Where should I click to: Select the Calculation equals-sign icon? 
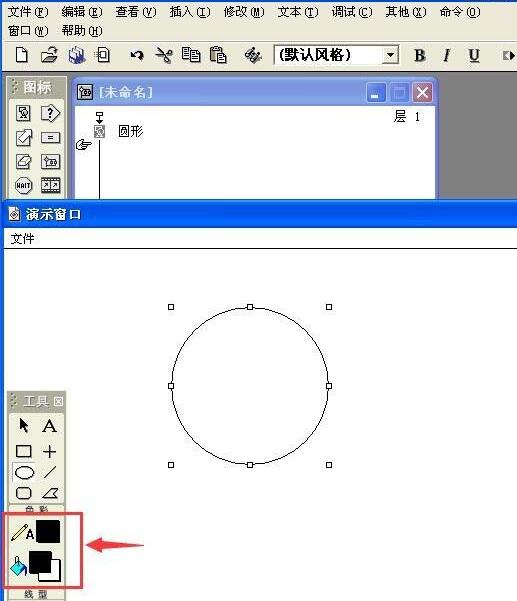(50, 138)
